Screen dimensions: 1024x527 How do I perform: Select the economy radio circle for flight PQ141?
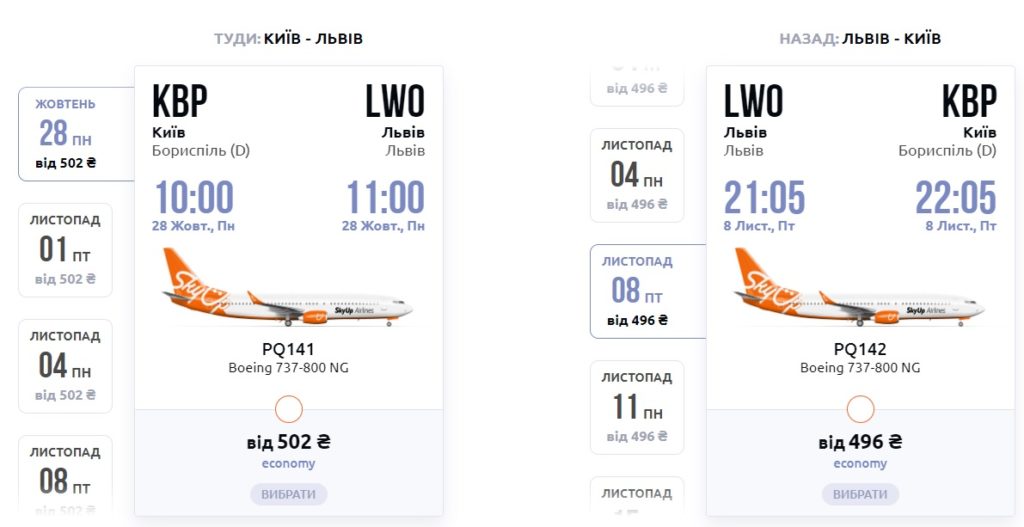[288, 409]
